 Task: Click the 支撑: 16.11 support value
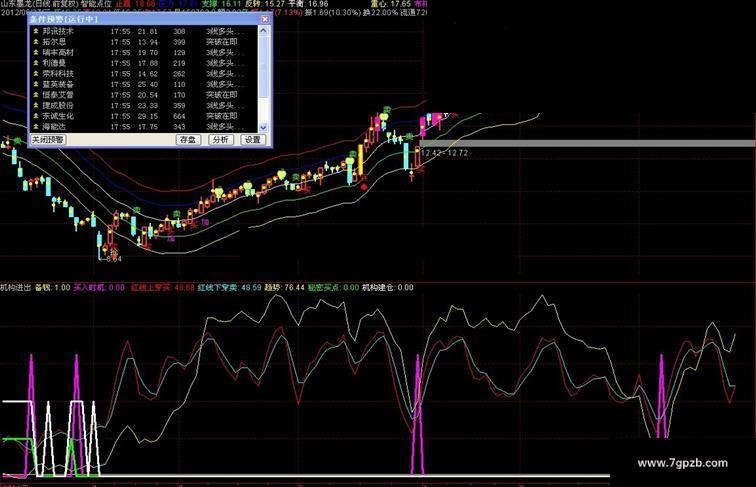pyautogui.click(x=221, y=3)
